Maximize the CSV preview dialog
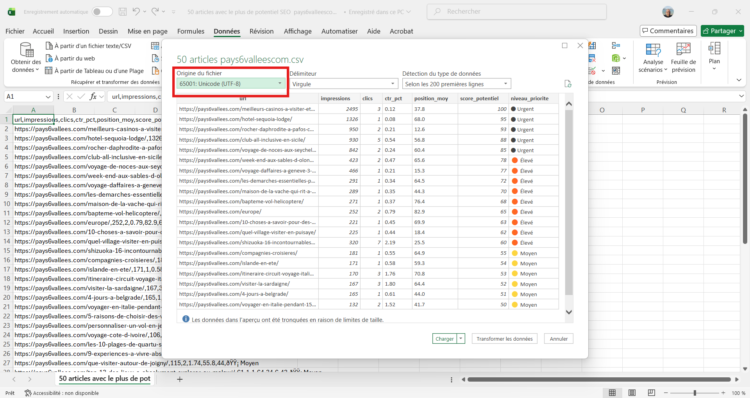 (x=564, y=45)
